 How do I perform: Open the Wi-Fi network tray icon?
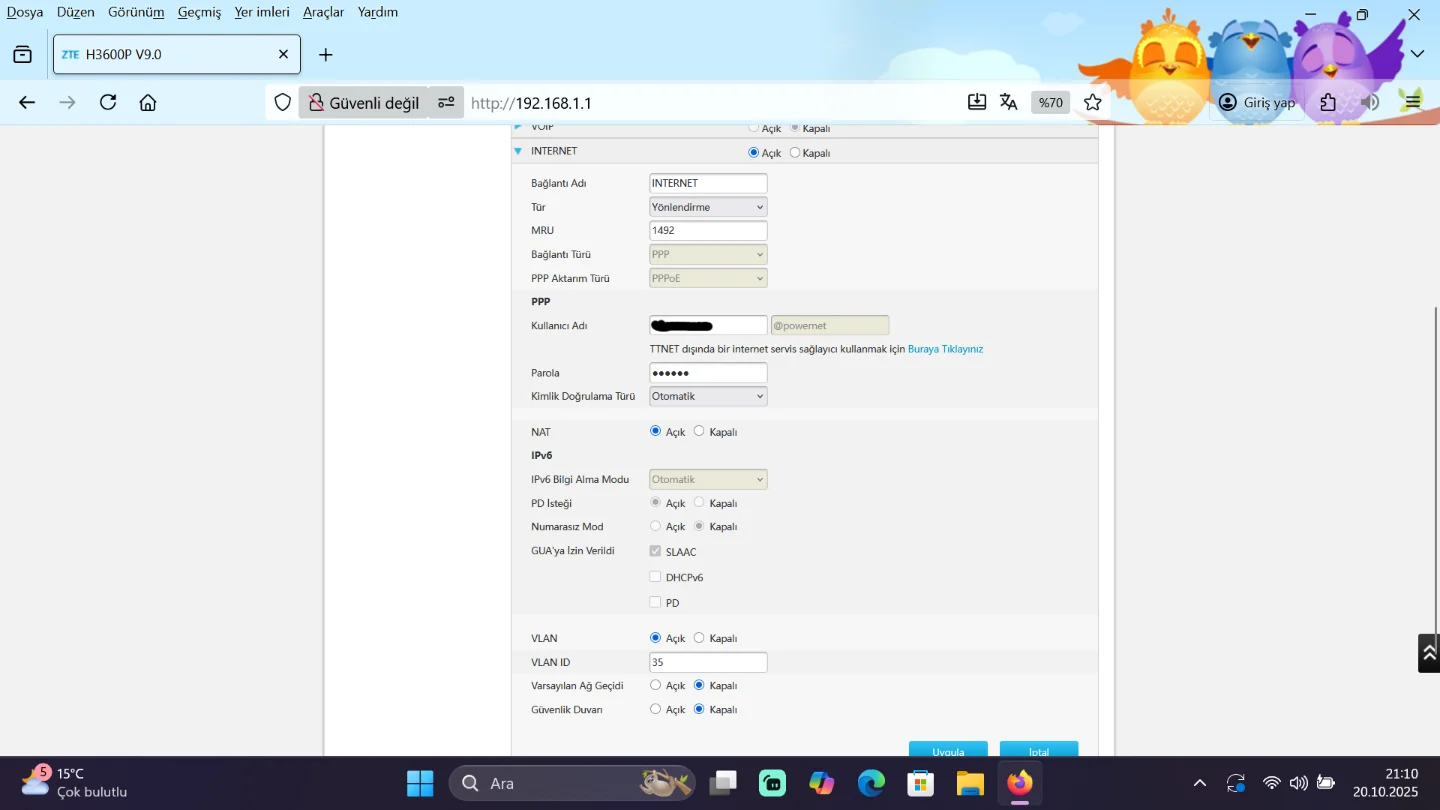[x=1271, y=783]
